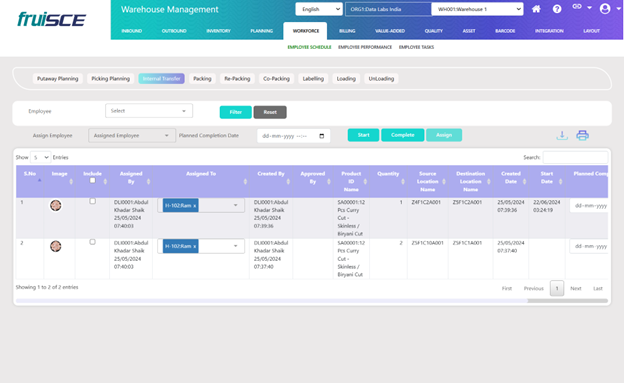The width and height of the screenshot is (624, 383).
Task: Open OUTBOUND menu tab
Action: (x=174, y=31)
